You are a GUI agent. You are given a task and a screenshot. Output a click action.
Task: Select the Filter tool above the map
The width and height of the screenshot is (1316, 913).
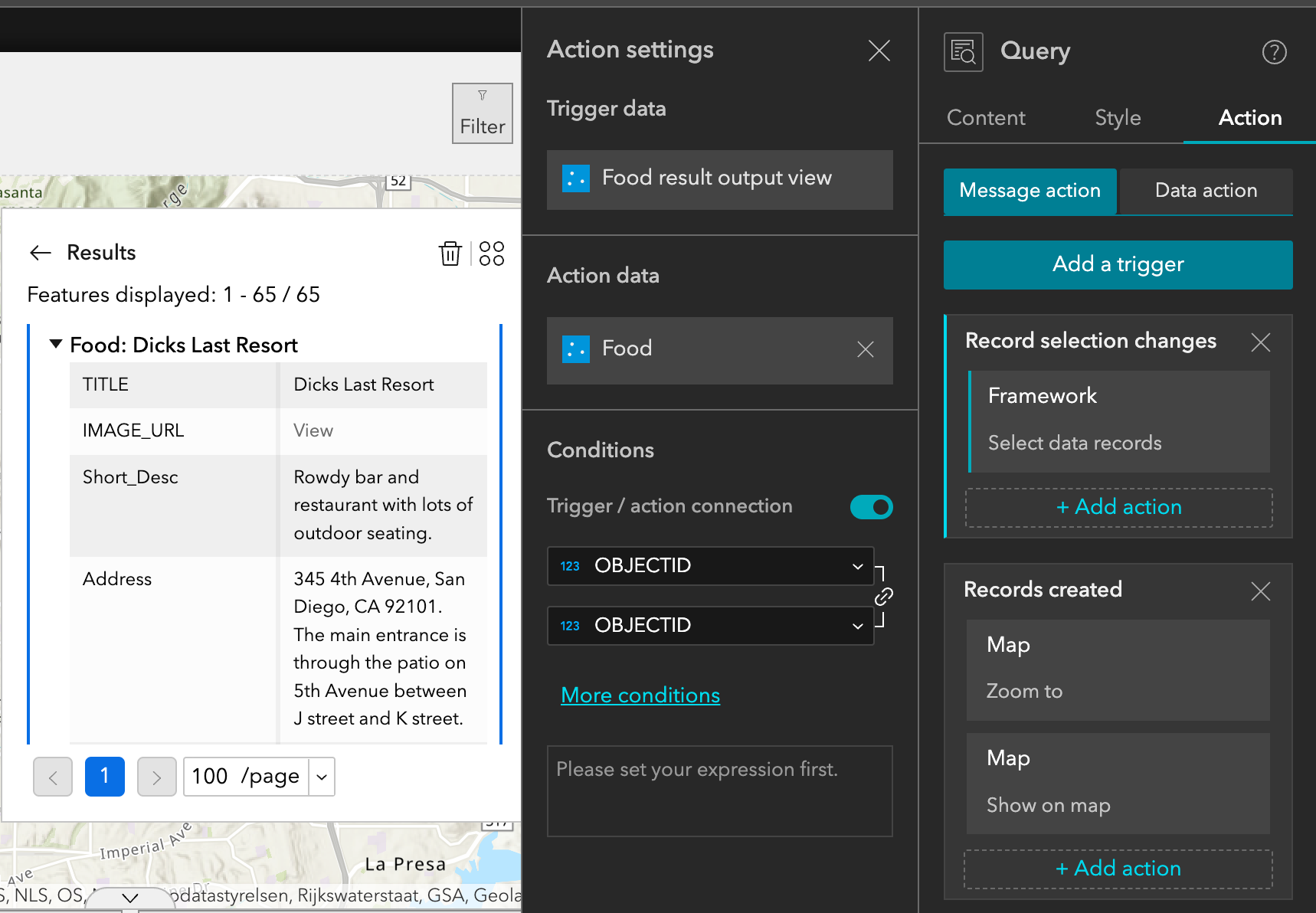pos(482,113)
